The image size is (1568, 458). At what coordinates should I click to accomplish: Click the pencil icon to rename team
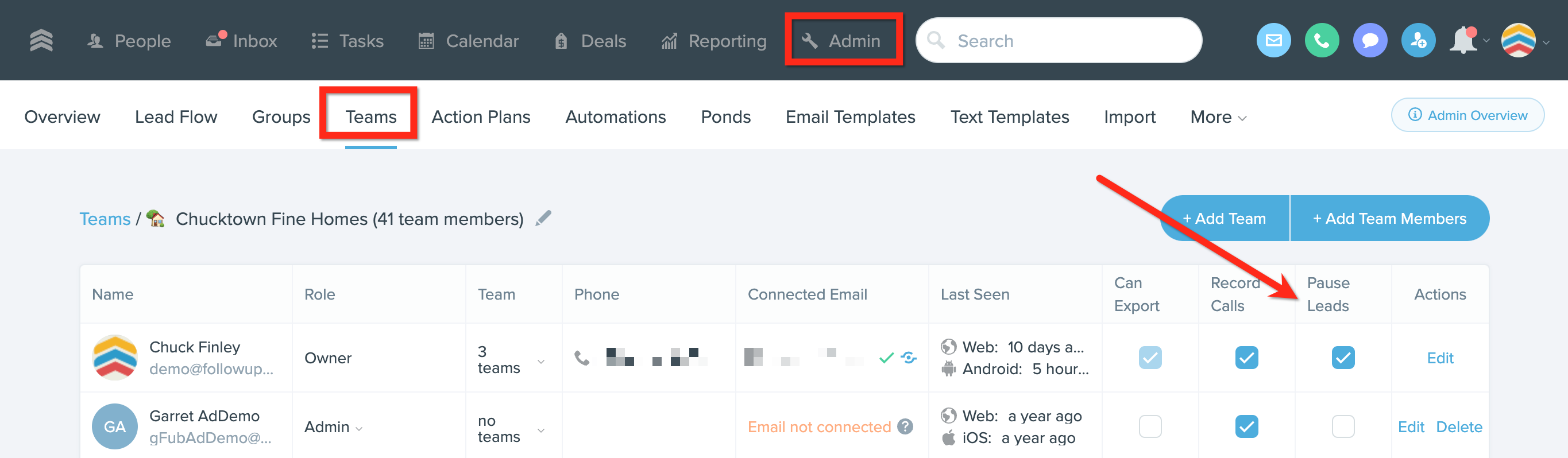pos(543,218)
